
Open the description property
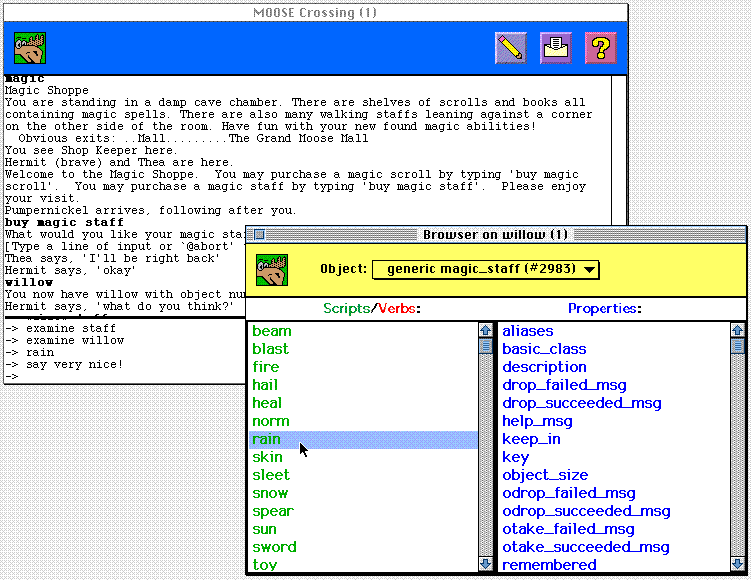(x=544, y=367)
